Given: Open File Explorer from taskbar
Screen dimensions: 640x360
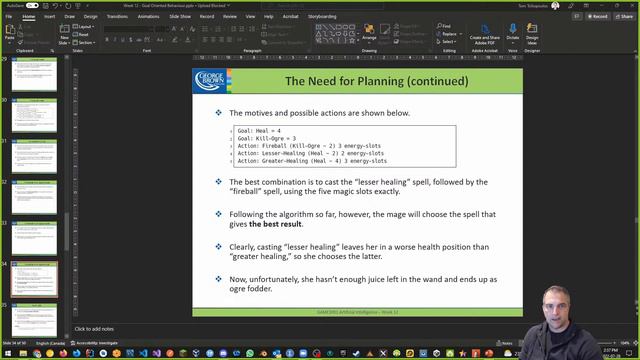Looking at the screenshot, I should 23,353.
